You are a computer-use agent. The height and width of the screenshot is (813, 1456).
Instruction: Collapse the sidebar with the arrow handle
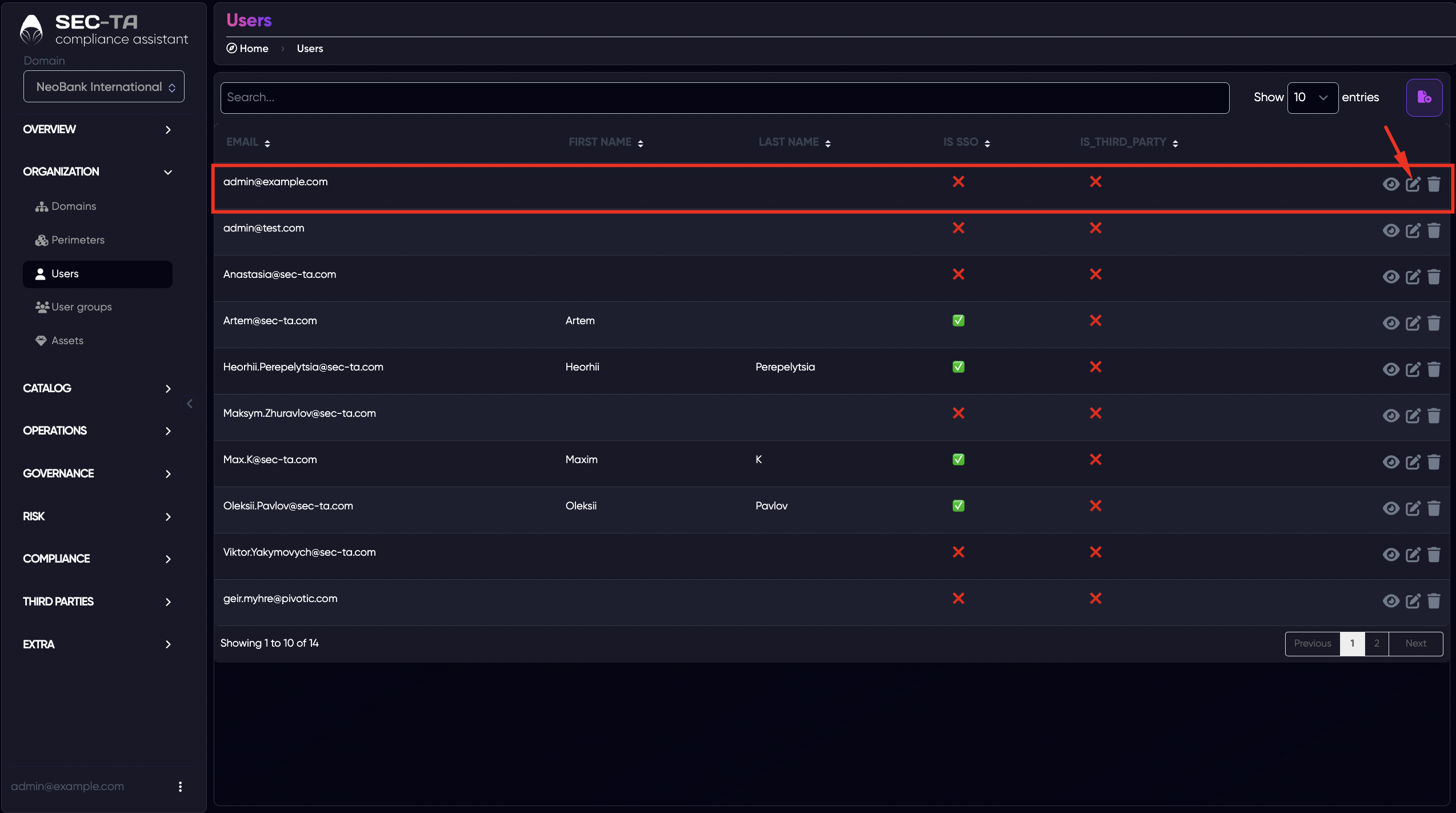coord(190,404)
